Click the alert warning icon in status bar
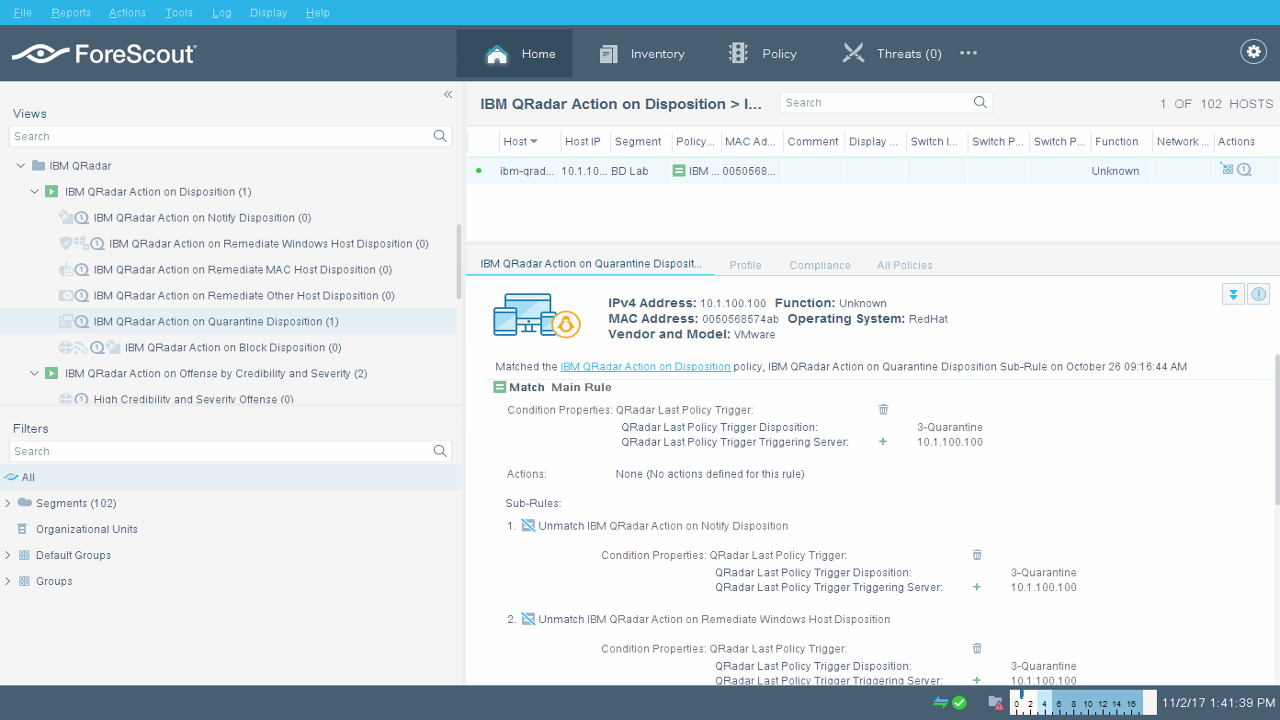The width and height of the screenshot is (1280, 720). click(995, 703)
